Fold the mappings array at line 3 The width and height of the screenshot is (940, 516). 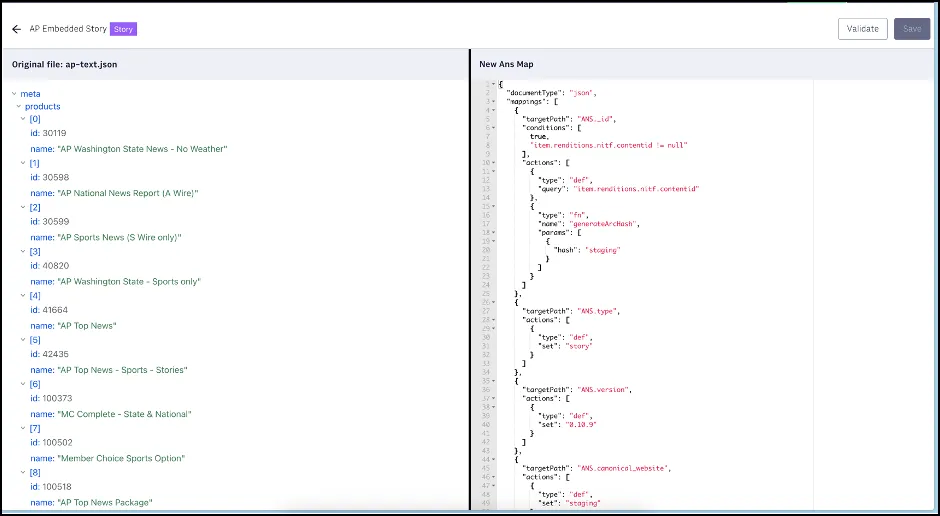coord(494,102)
